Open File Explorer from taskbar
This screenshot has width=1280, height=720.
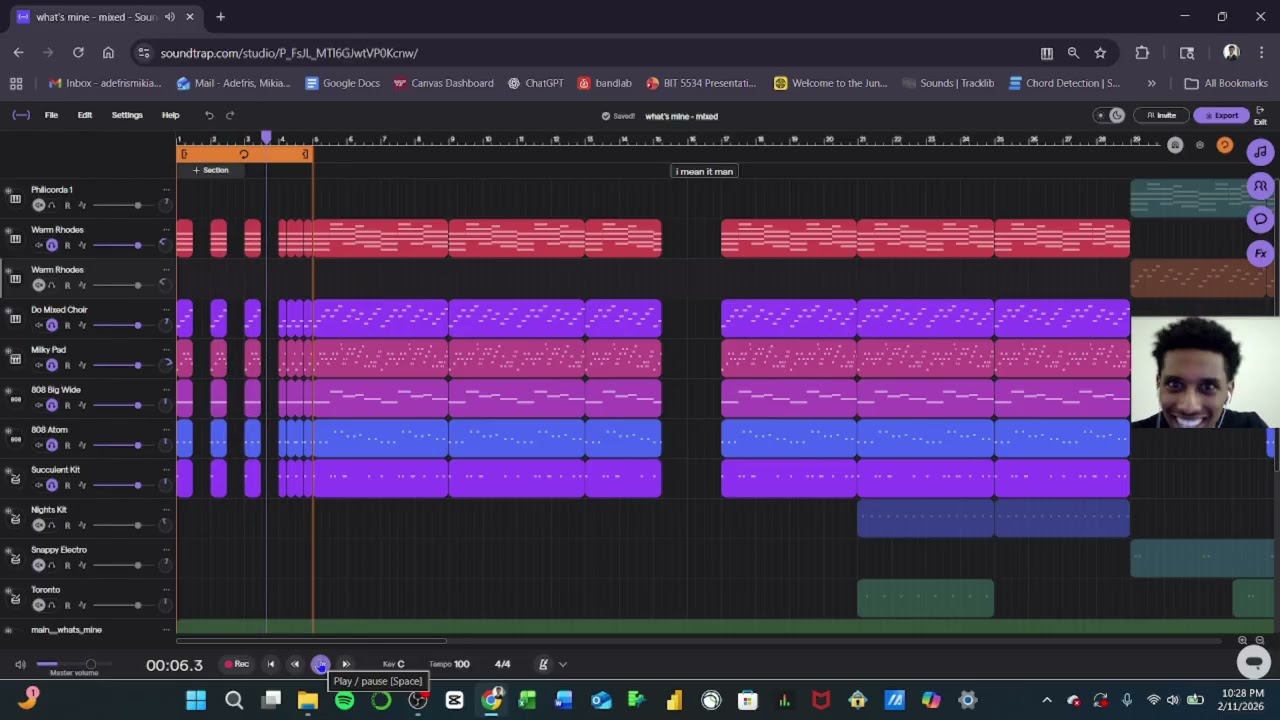[x=308, y=700]
